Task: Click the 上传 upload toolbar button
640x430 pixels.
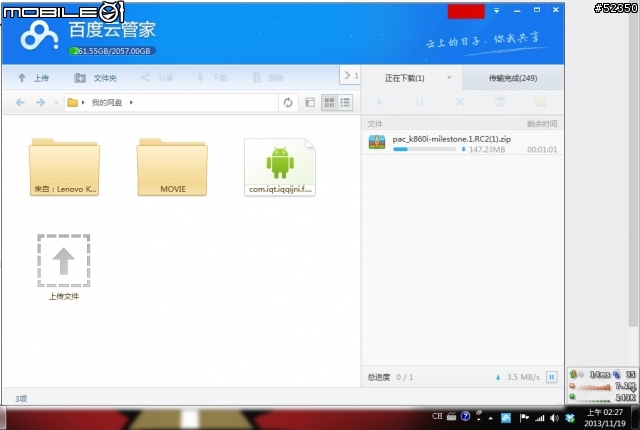Action: pyautogui.click(x=33, y=78)
